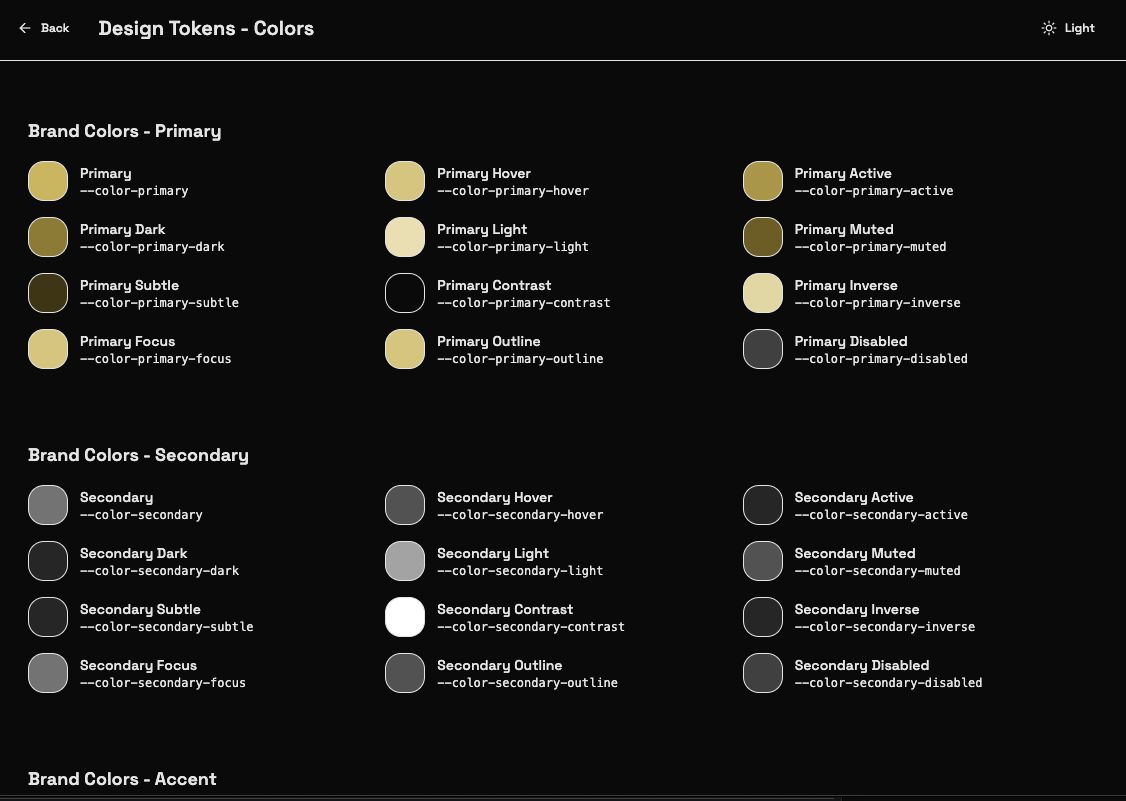1126x801 pixels.
Task: Click the Back navigation label
Action: click(x=54, y=28)
